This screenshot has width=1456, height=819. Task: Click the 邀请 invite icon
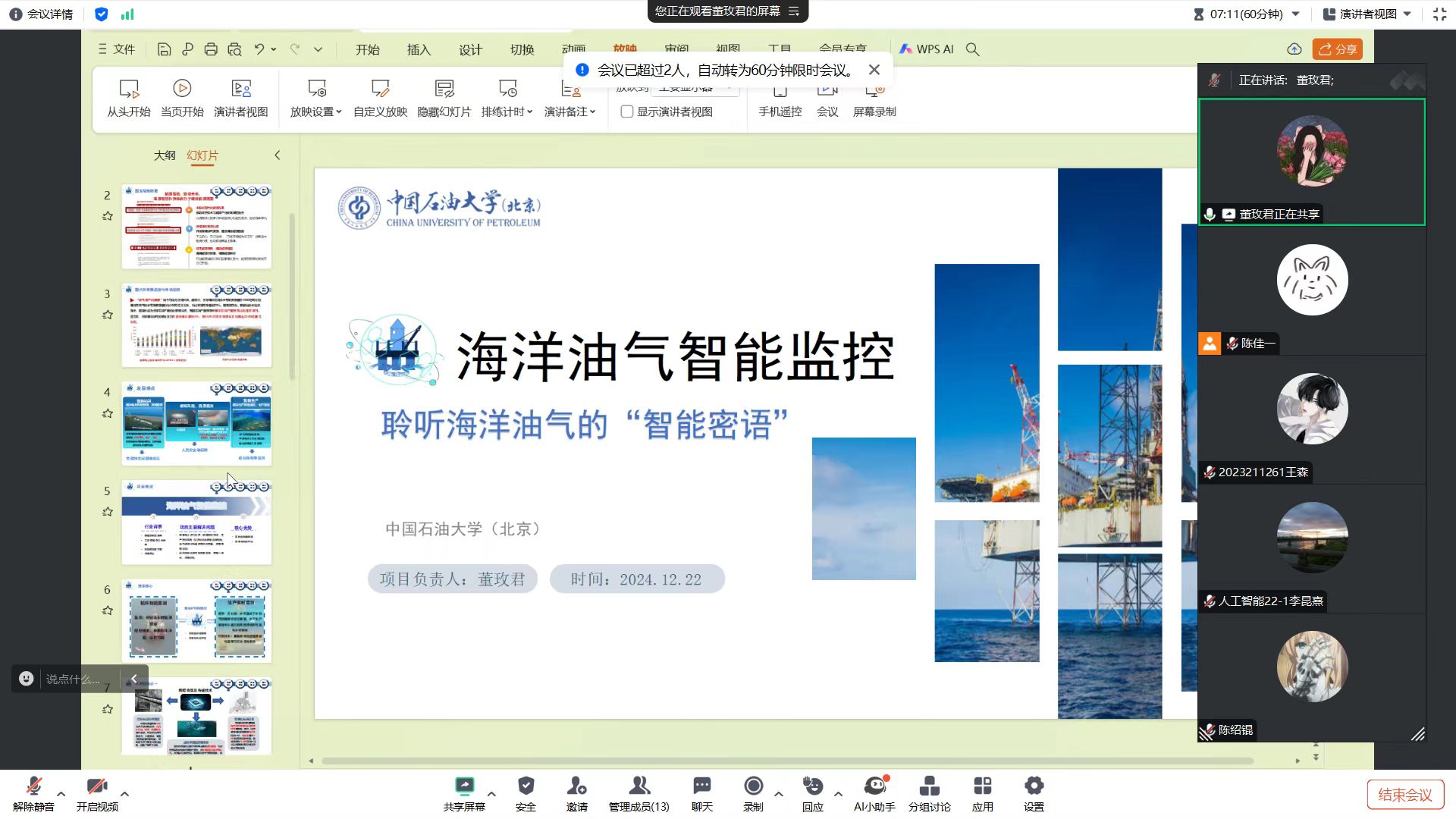576,792
